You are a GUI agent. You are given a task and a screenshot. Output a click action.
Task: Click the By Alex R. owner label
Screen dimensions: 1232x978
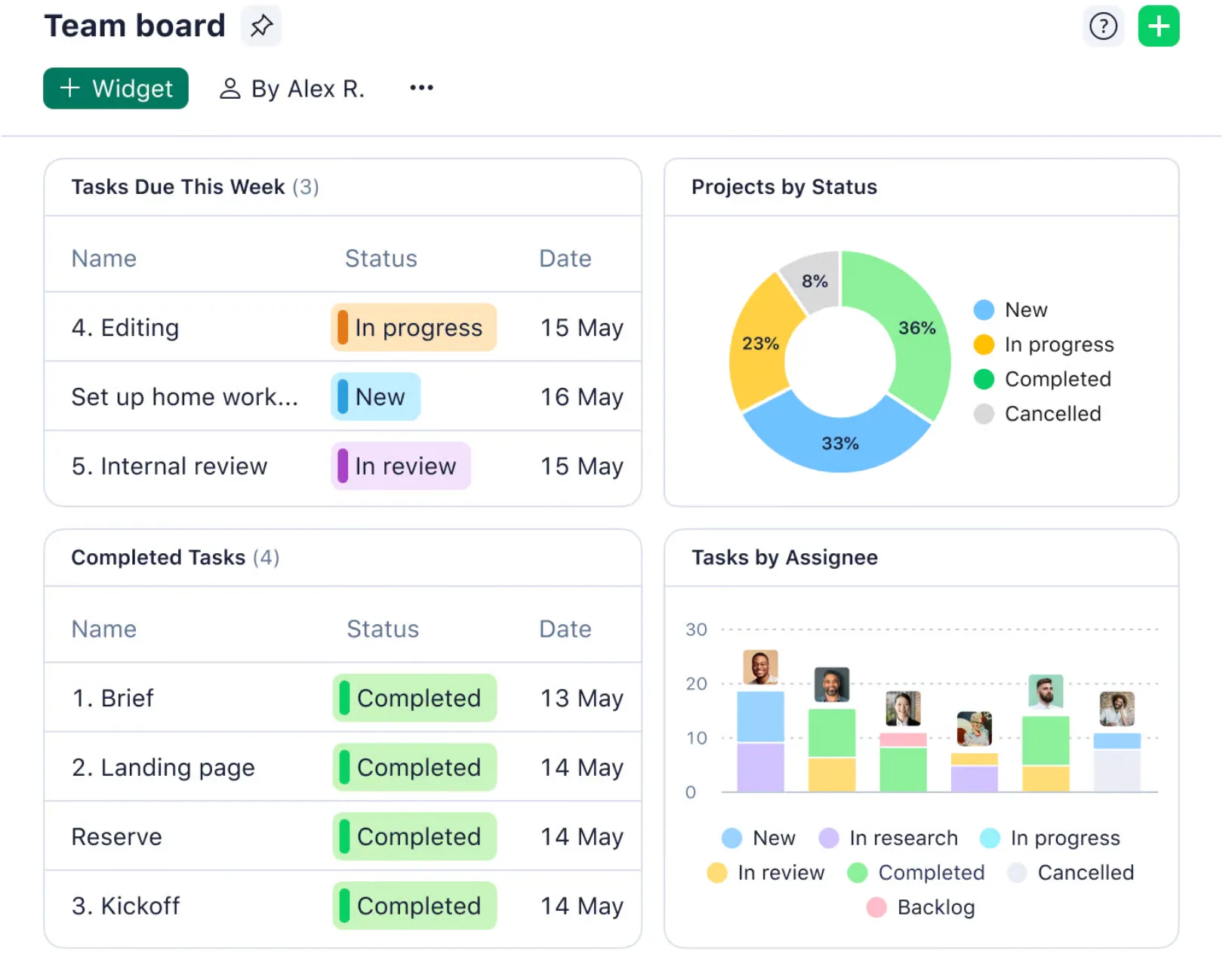pyautogui.click(x=293, y=89)
